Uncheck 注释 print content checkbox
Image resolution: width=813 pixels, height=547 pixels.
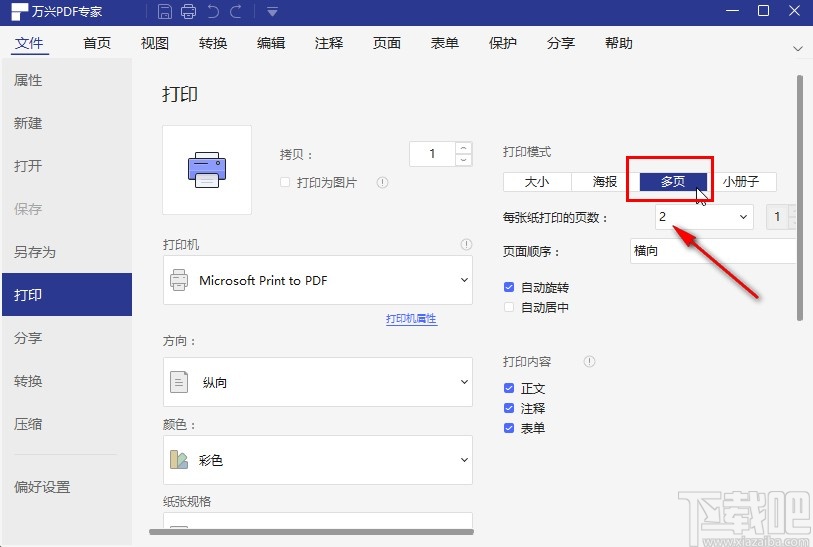click(509, 408)
